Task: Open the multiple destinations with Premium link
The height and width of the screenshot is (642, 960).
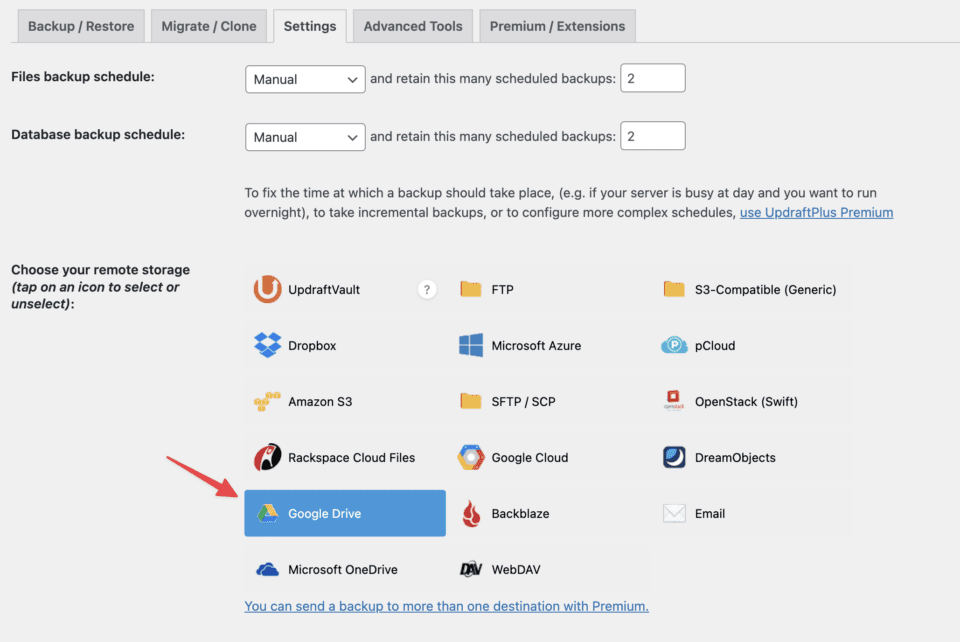Action: point(446,606)
